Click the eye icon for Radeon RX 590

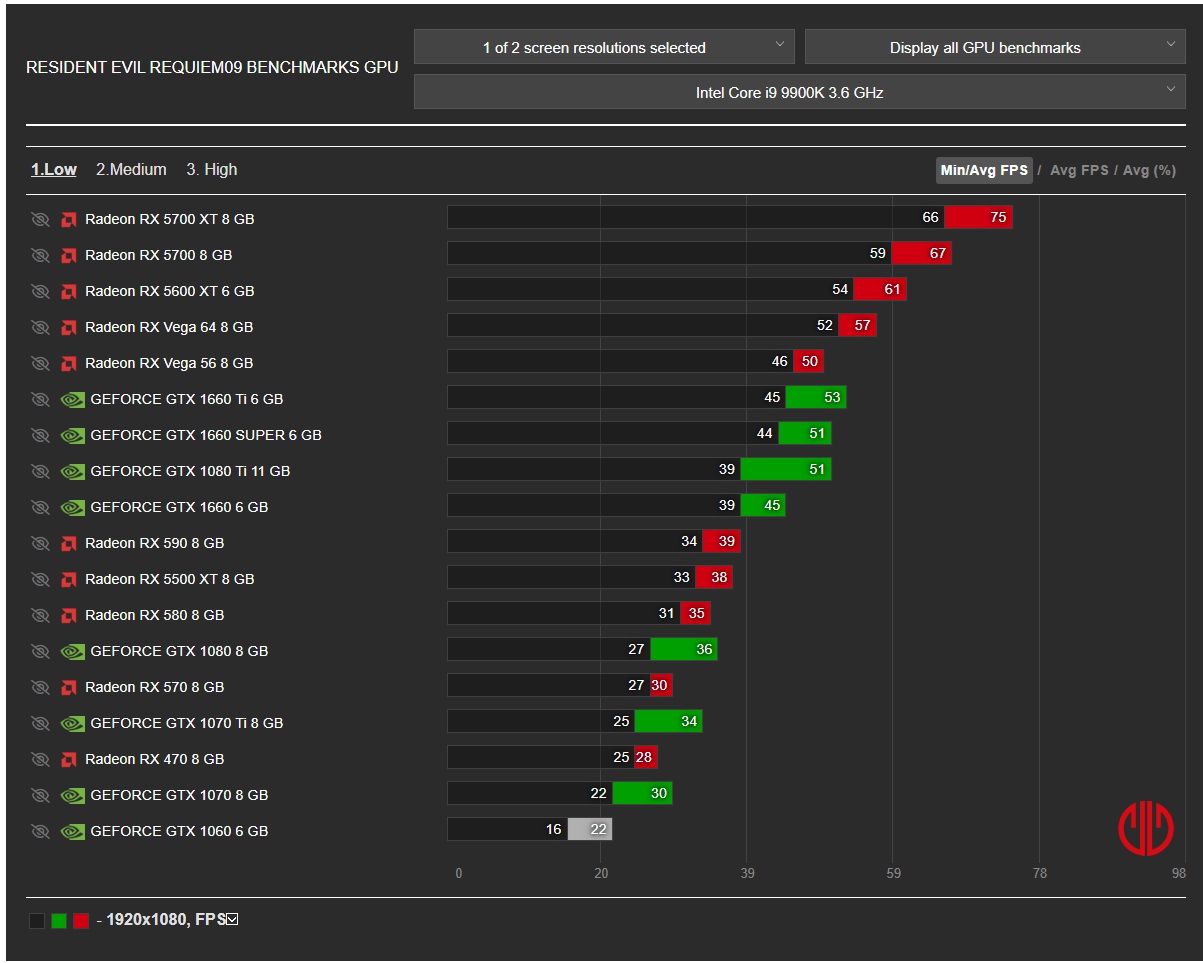(40, 543)
